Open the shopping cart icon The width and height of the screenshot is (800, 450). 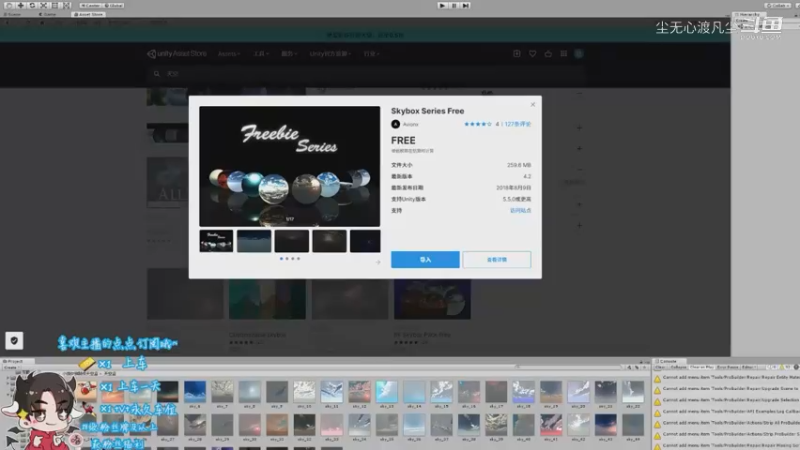pos(548,54)
